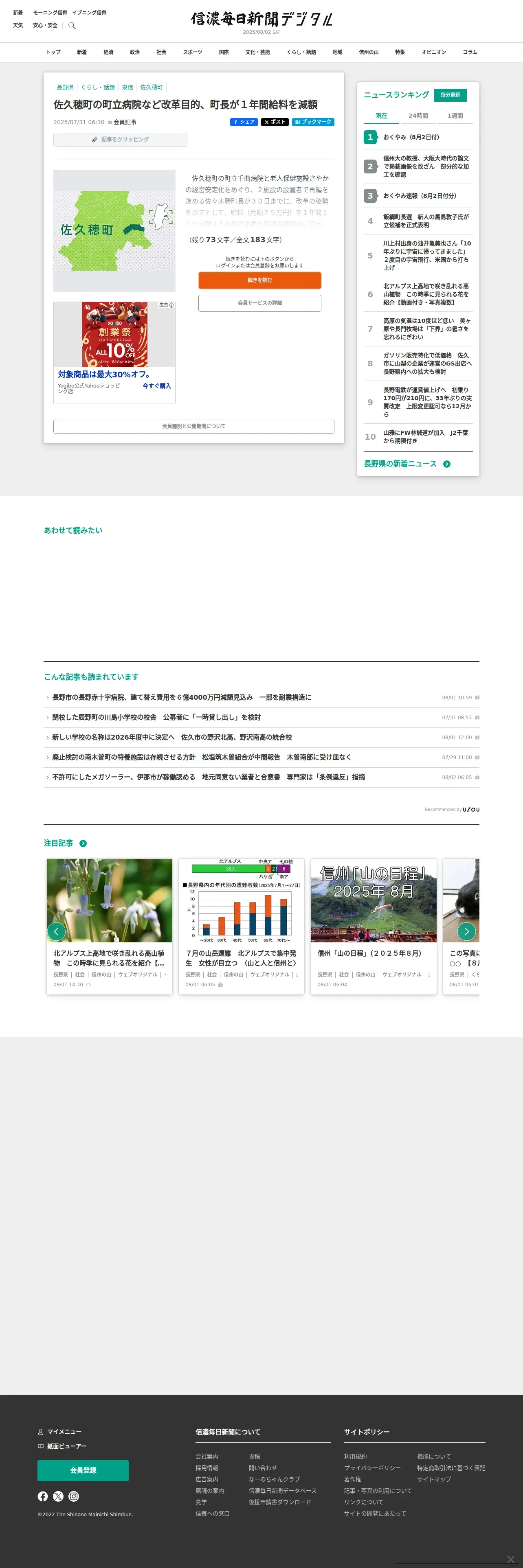Click the 信濃毎日新聞デジタル logo
The image size is (523, 1568).
click(x=261, y=19)
